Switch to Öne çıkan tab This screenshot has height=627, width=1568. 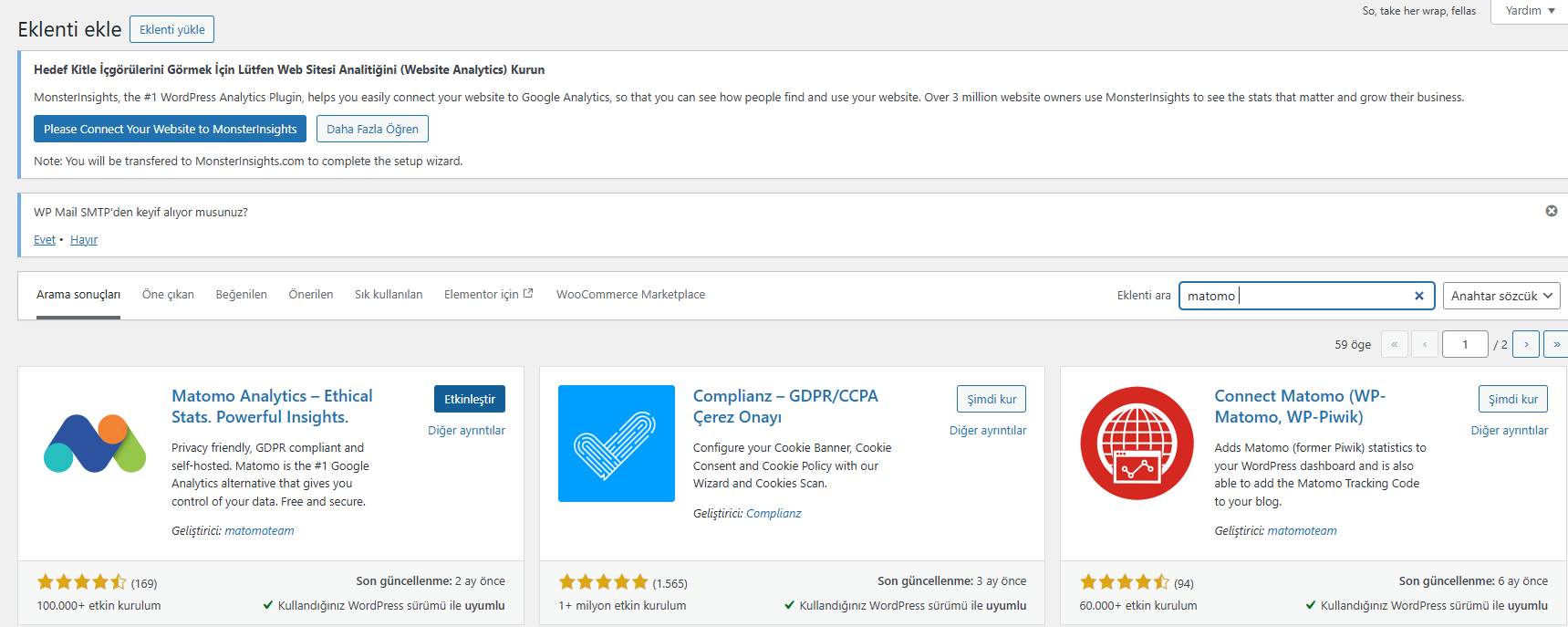click(x=168, y=295)
